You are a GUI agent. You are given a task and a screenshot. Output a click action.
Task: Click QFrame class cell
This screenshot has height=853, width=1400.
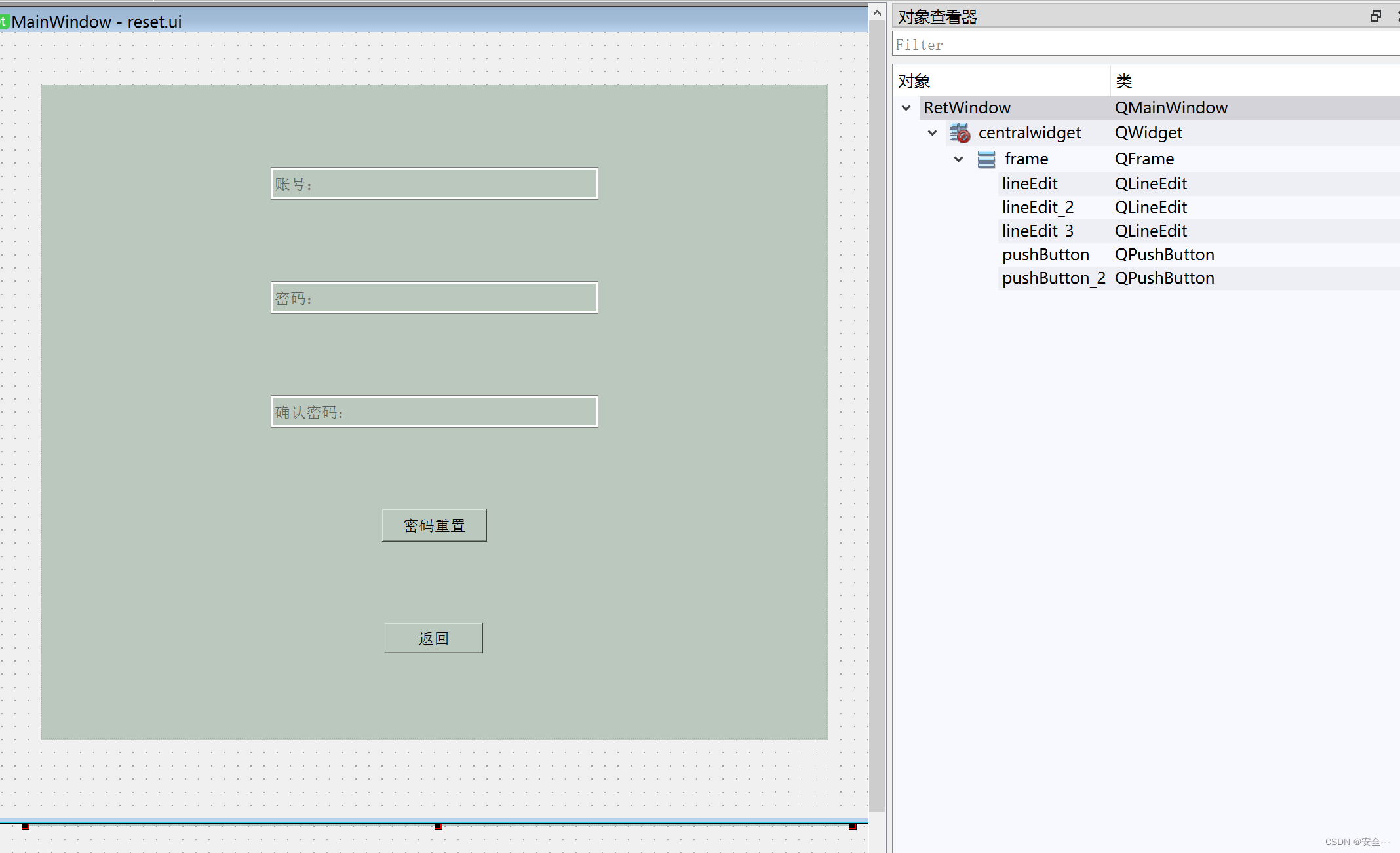point(1144,159)
